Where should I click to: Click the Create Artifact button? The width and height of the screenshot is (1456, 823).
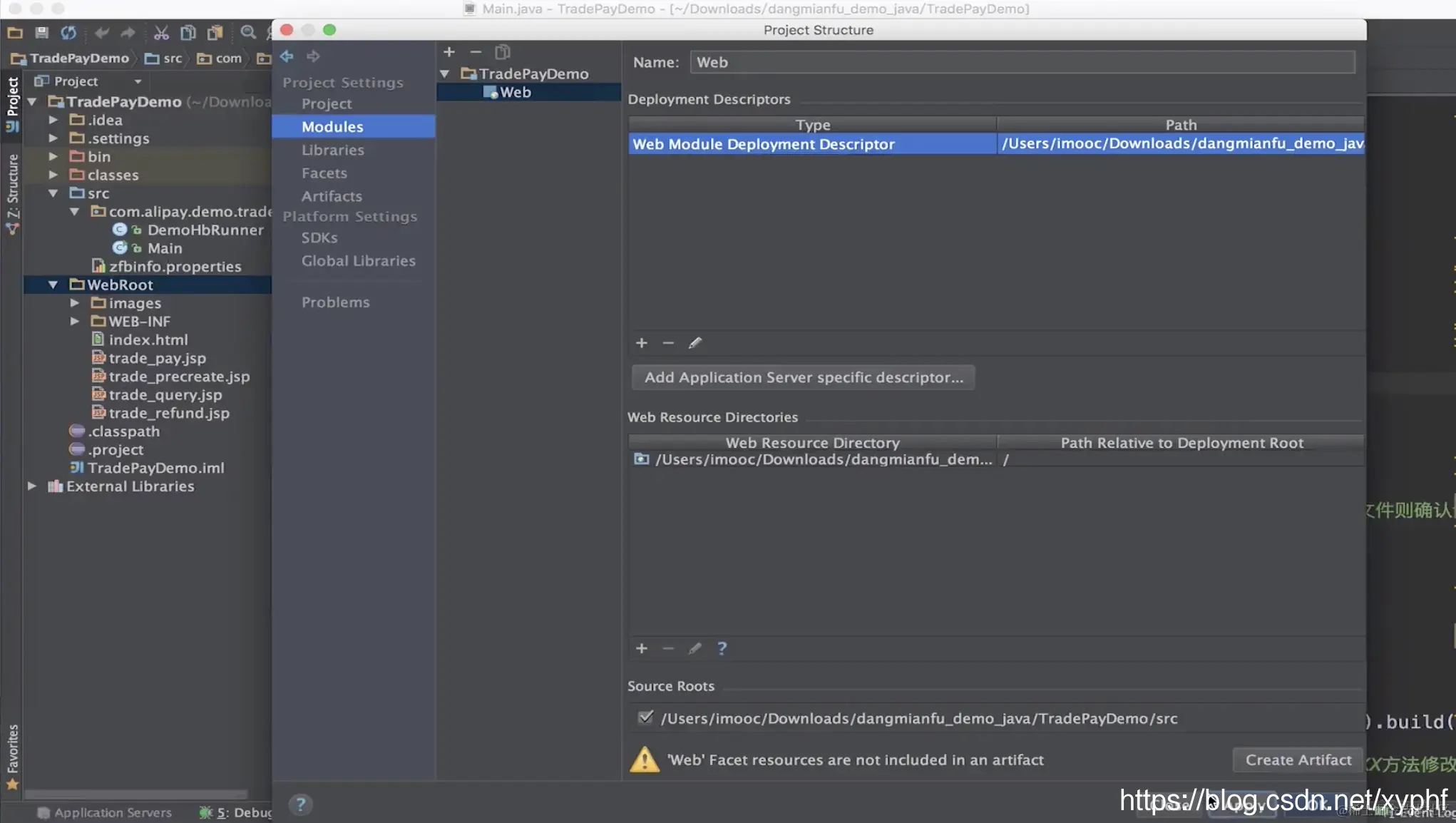coord(1298,760)
